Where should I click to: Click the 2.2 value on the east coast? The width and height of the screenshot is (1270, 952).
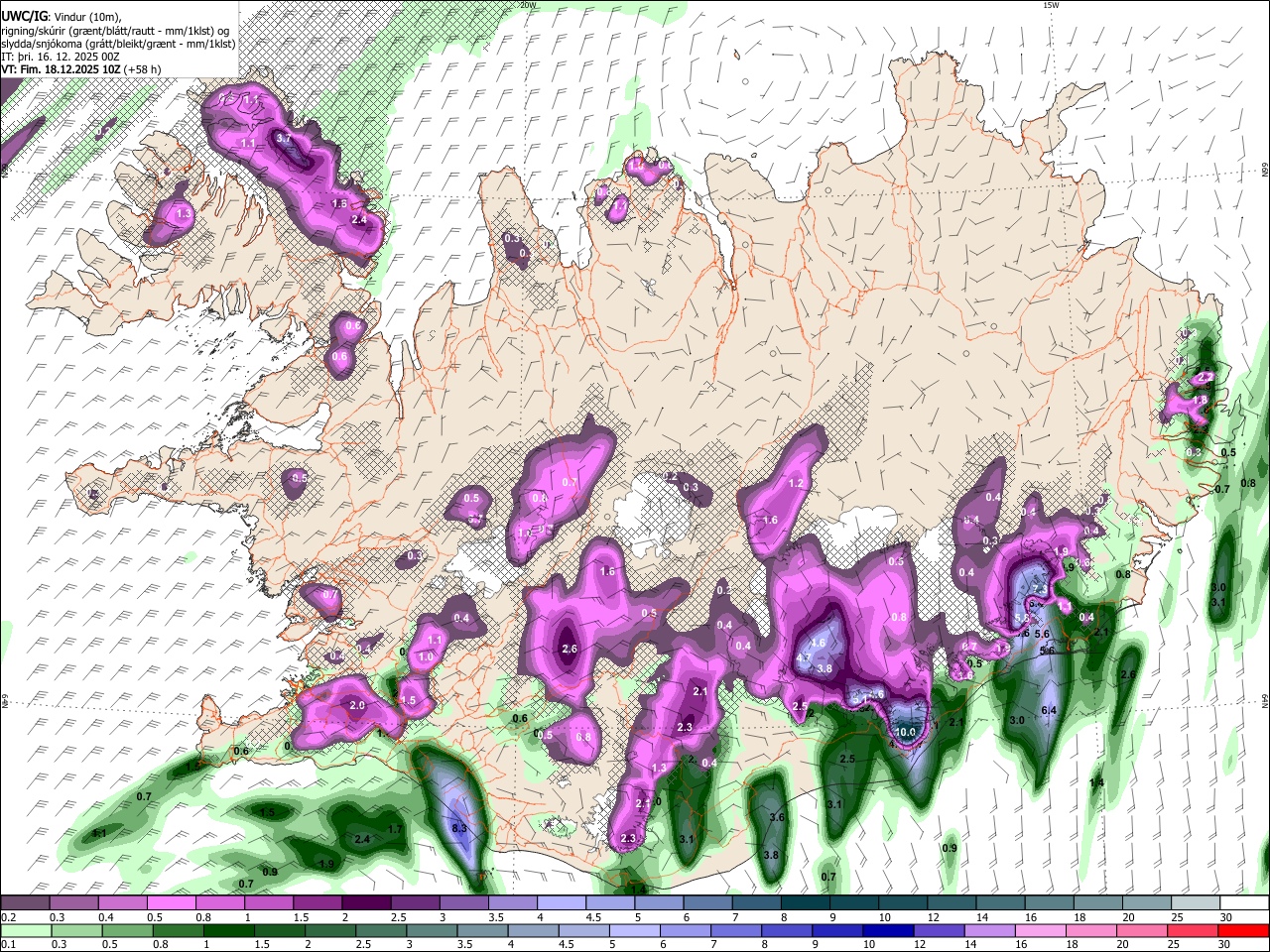(1206, 377)
